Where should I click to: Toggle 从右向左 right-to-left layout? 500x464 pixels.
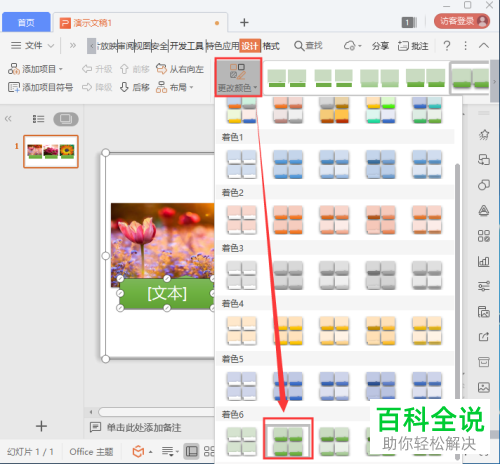point(180,69)
